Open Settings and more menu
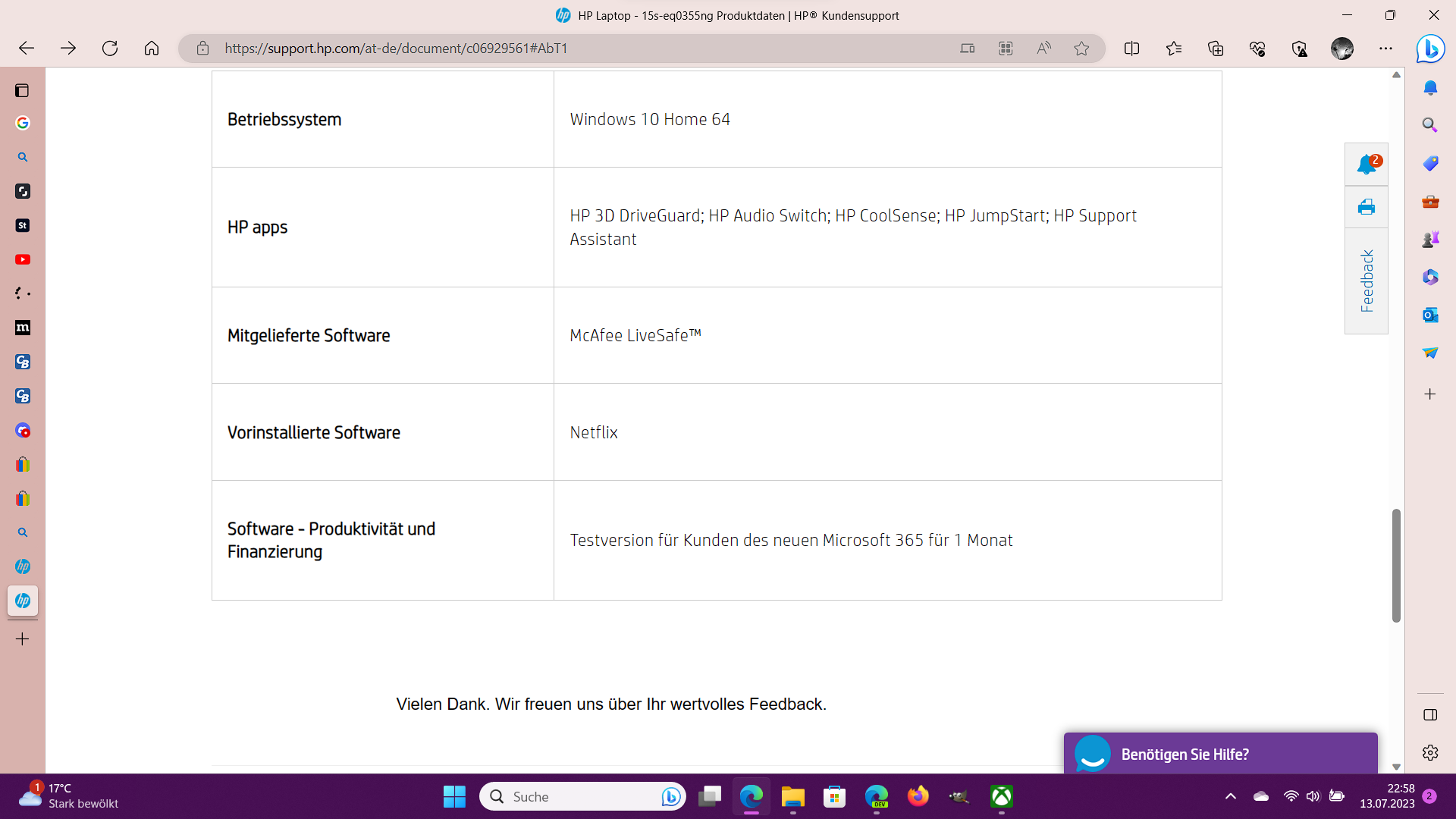Screen dimensions: 1456x819 (1385, 49)
